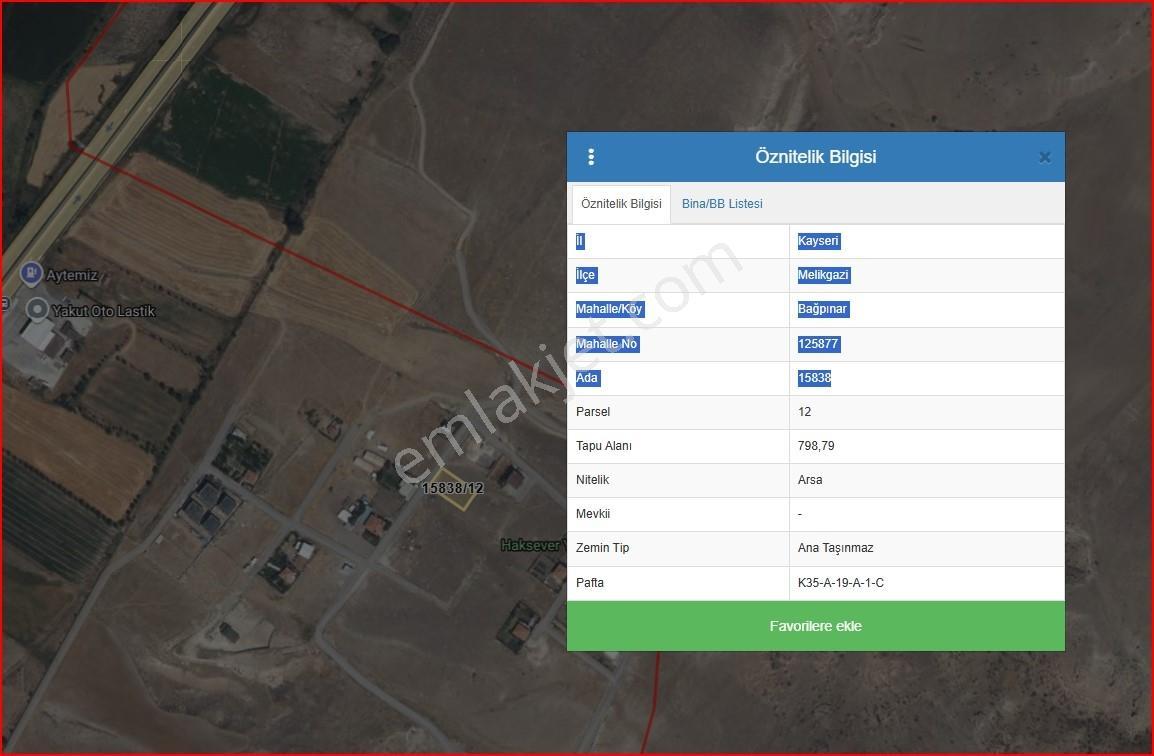Click the Tapu Alanı value 798,79
The image size is (1154, 756).
[x=815, y=446]
